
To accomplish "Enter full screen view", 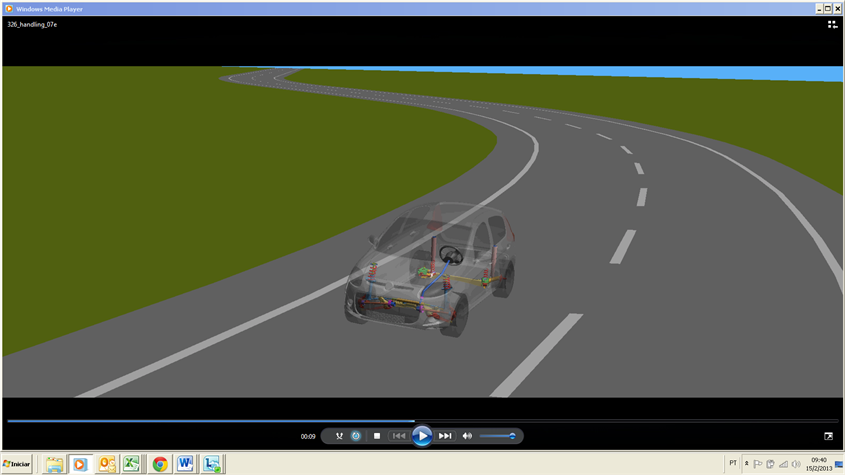I will tap(828, 436).
